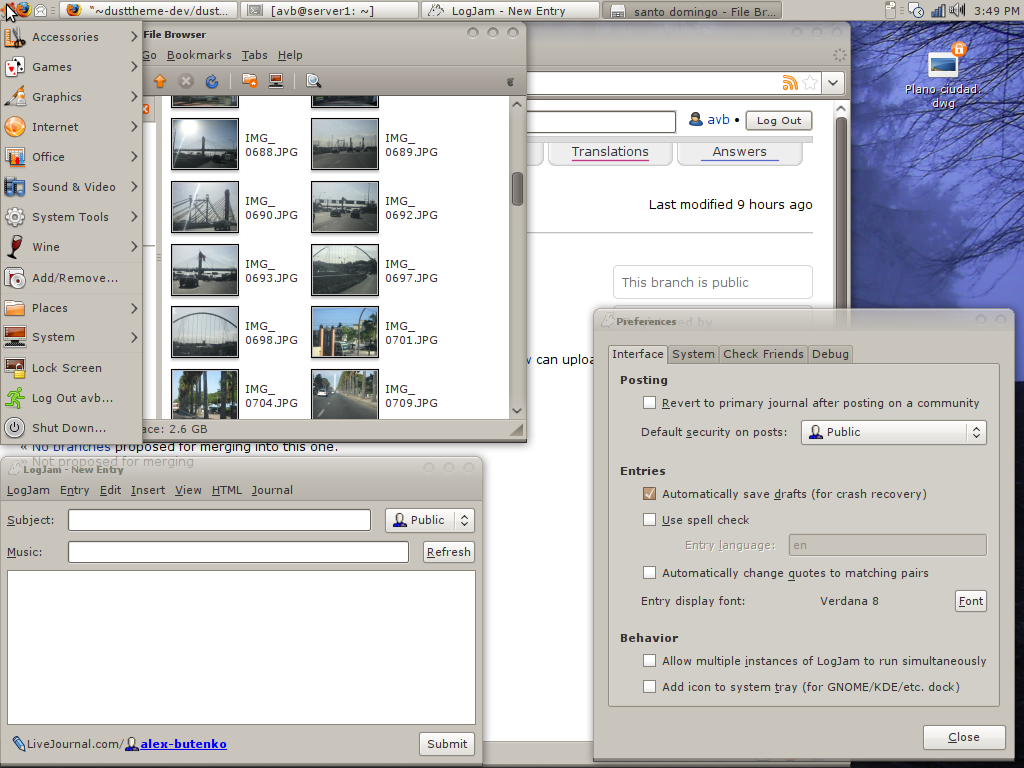Click the Log Out button on web page

(778, 120)
